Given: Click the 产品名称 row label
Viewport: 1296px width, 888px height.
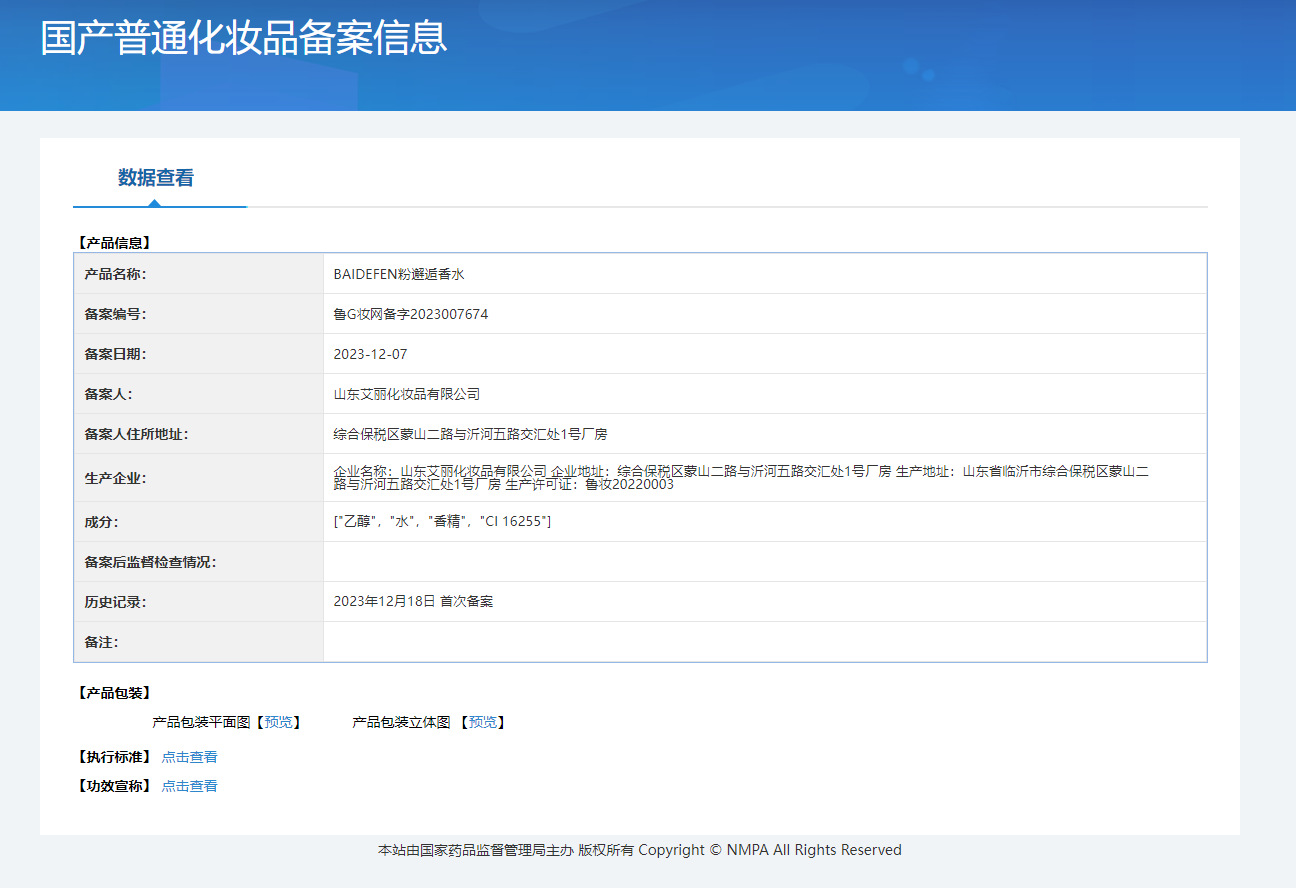Looking at the screenshot, I should coord(116,274).
